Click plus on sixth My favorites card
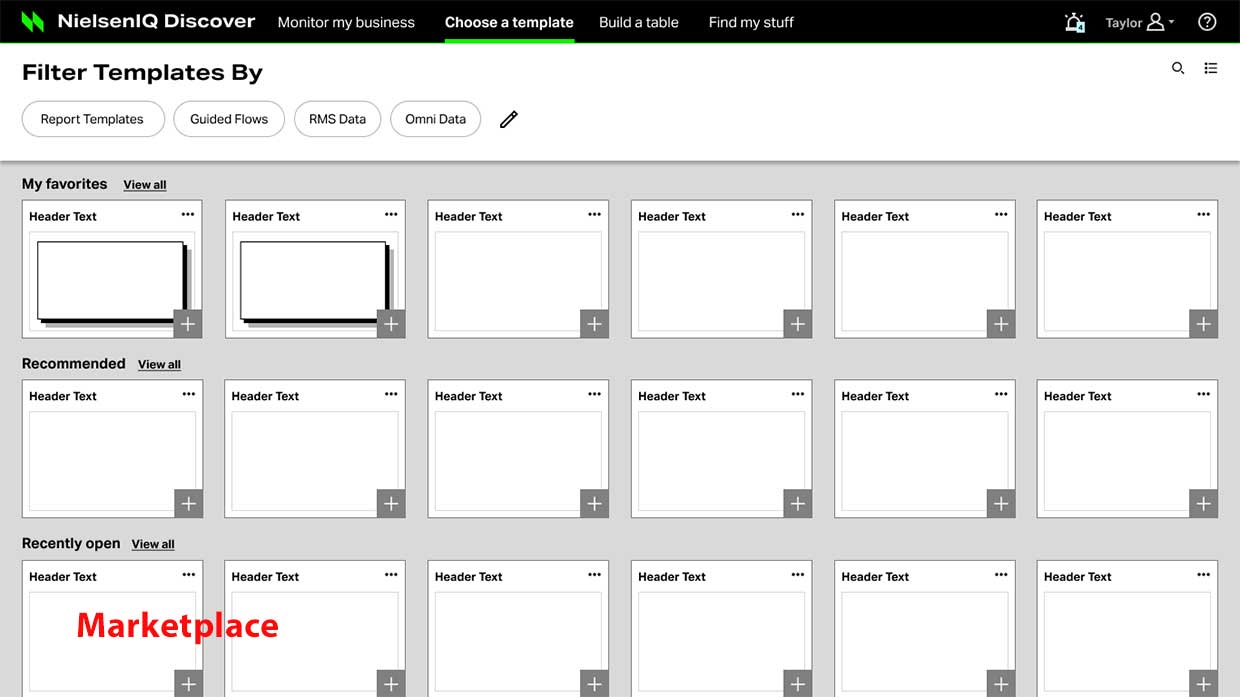The height and width of the screenshot is (698, 1240). 1204,324
